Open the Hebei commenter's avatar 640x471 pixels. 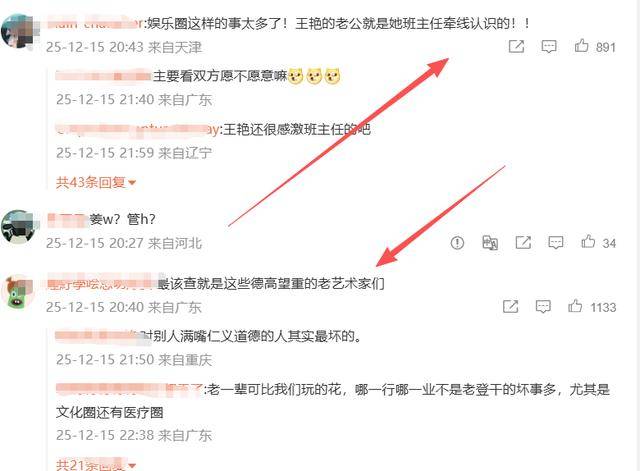[x=18, y=227]
